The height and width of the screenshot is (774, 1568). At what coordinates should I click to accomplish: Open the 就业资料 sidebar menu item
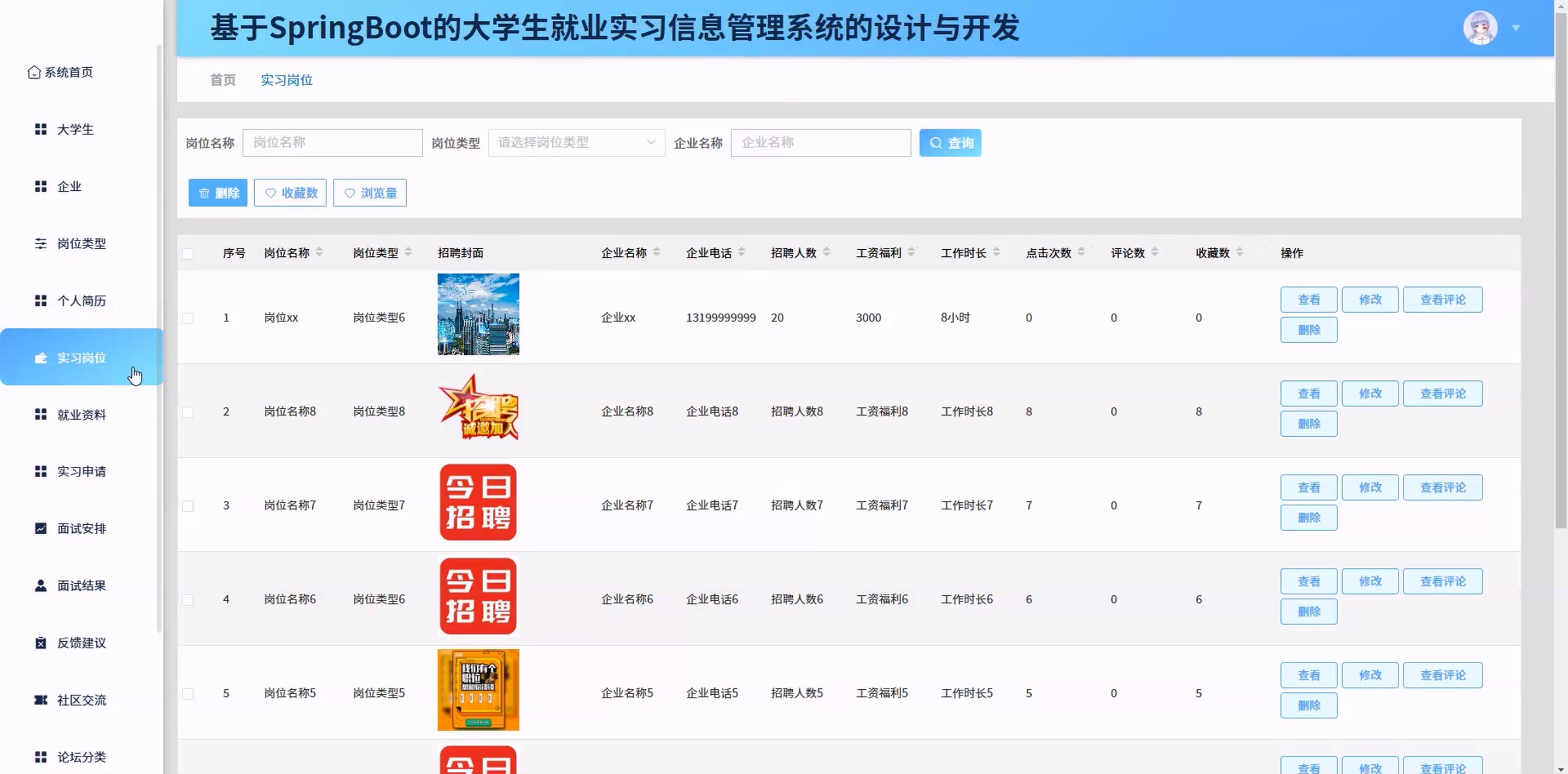[x=81, y=414]
